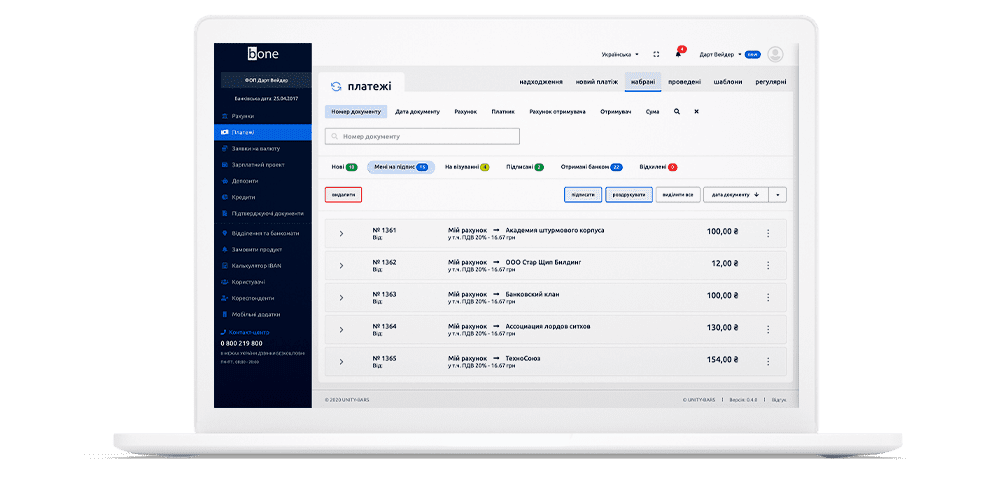The width and height of the screenshot is (1000, 500).
Task: Click the Номер документу search field
Action: pyautogui.click(x=423, y=136)
